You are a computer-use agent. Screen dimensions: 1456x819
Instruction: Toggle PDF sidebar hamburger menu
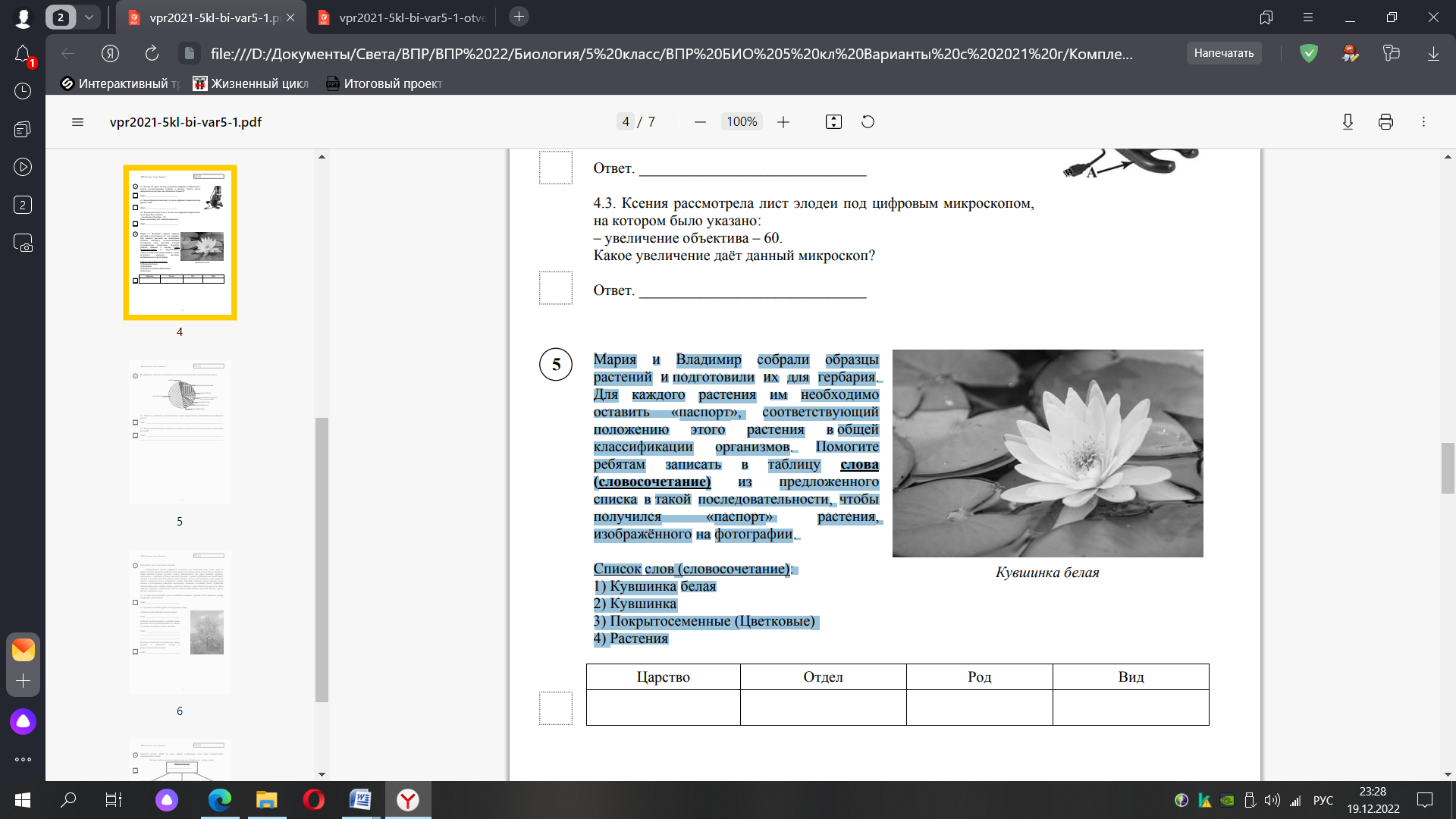click(77, 122)
